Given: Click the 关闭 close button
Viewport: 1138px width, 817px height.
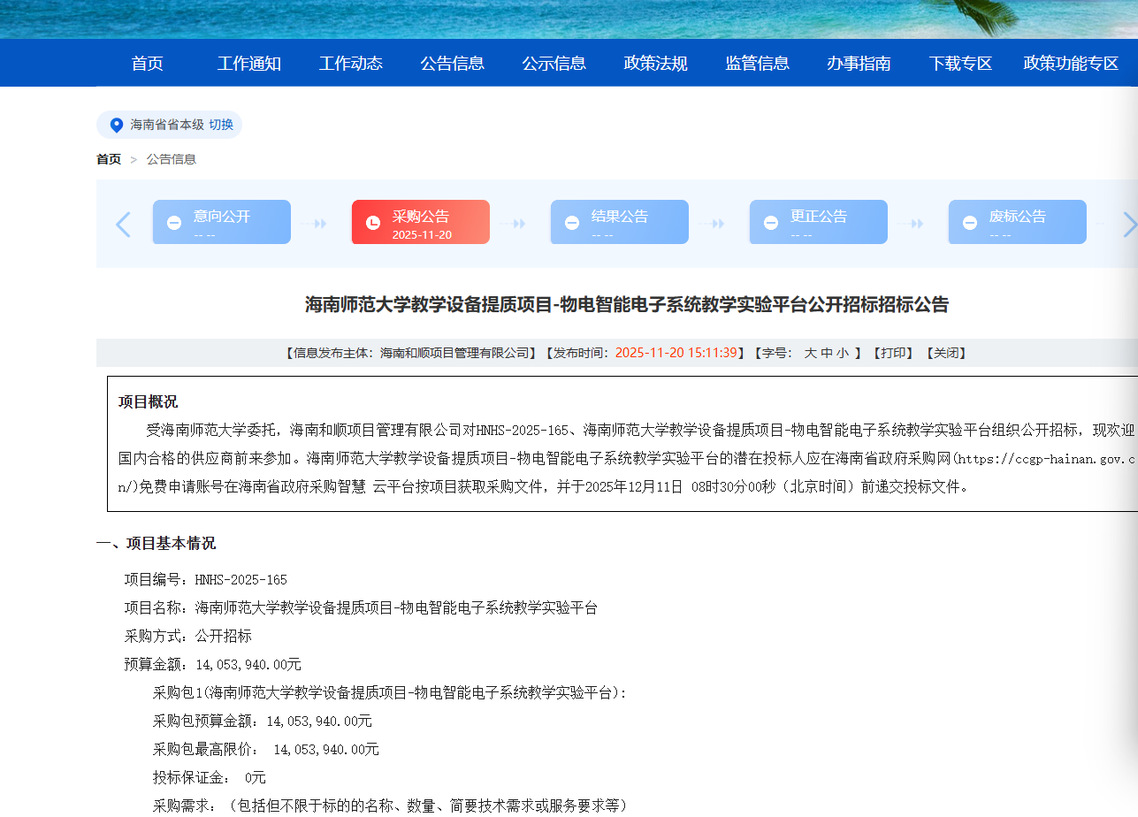Looking at the screenshot, I should click(945, 353).
